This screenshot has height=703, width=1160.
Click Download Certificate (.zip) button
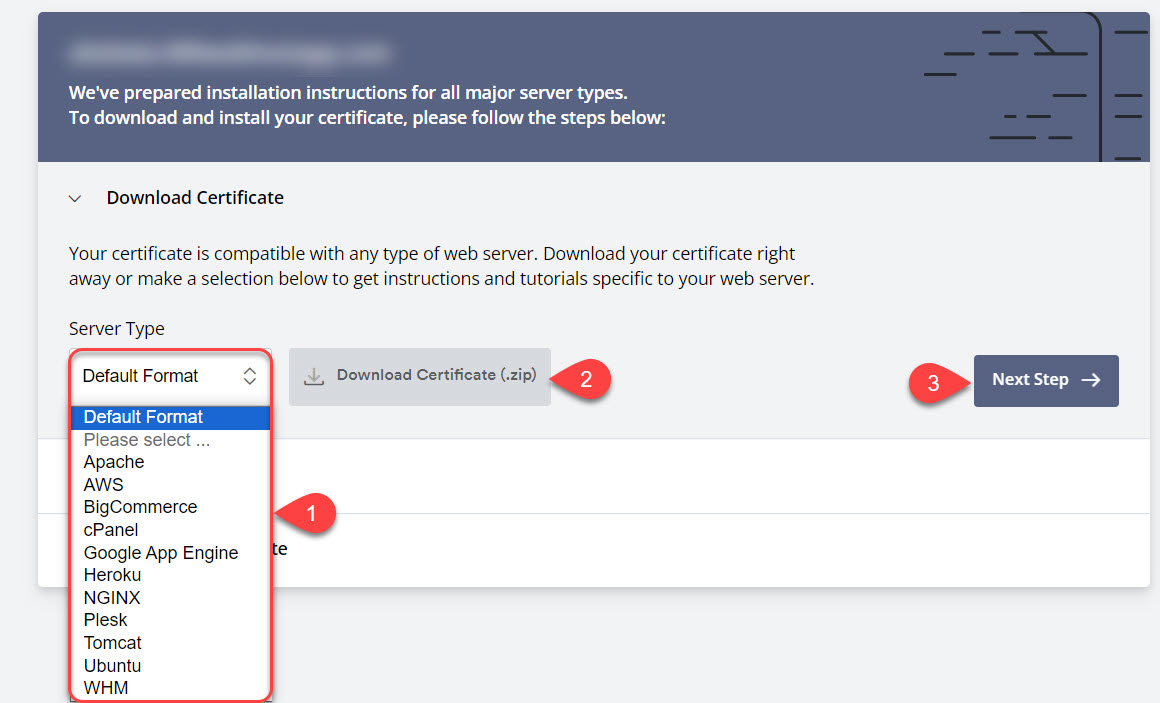click(420, 376)
